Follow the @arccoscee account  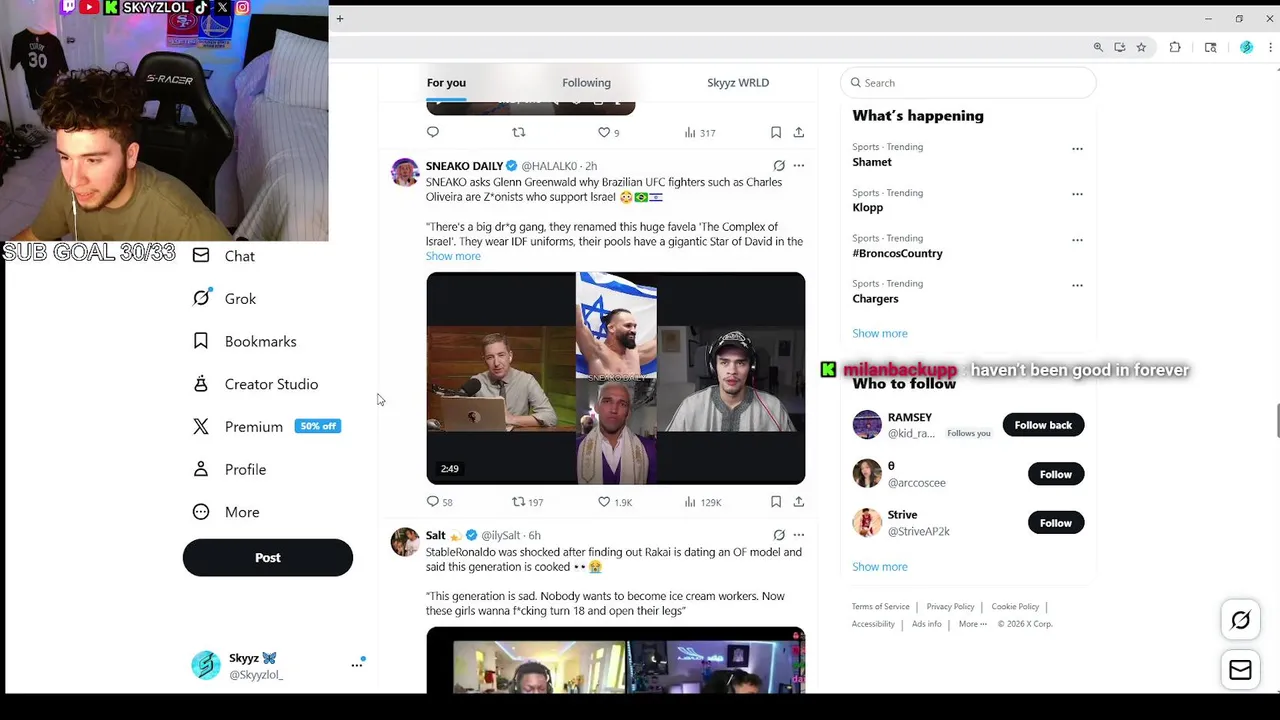point(1055,474)
